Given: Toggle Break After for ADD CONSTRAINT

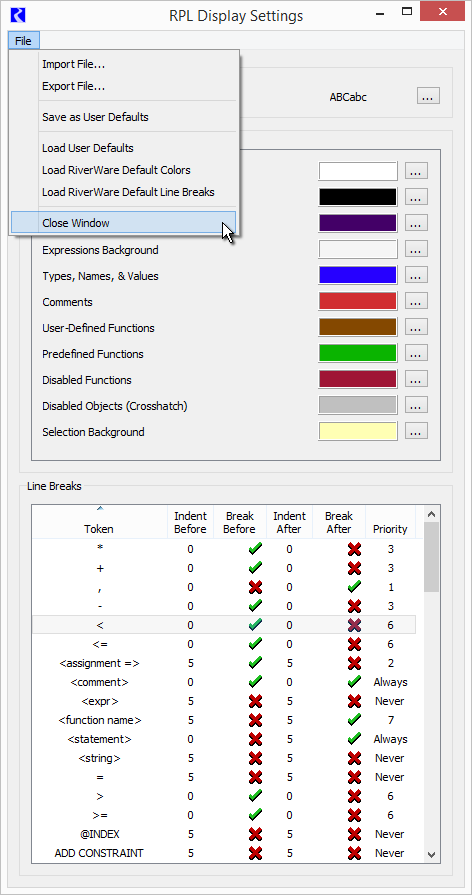Looking at the screenshot, I should [x=354, y=853].
